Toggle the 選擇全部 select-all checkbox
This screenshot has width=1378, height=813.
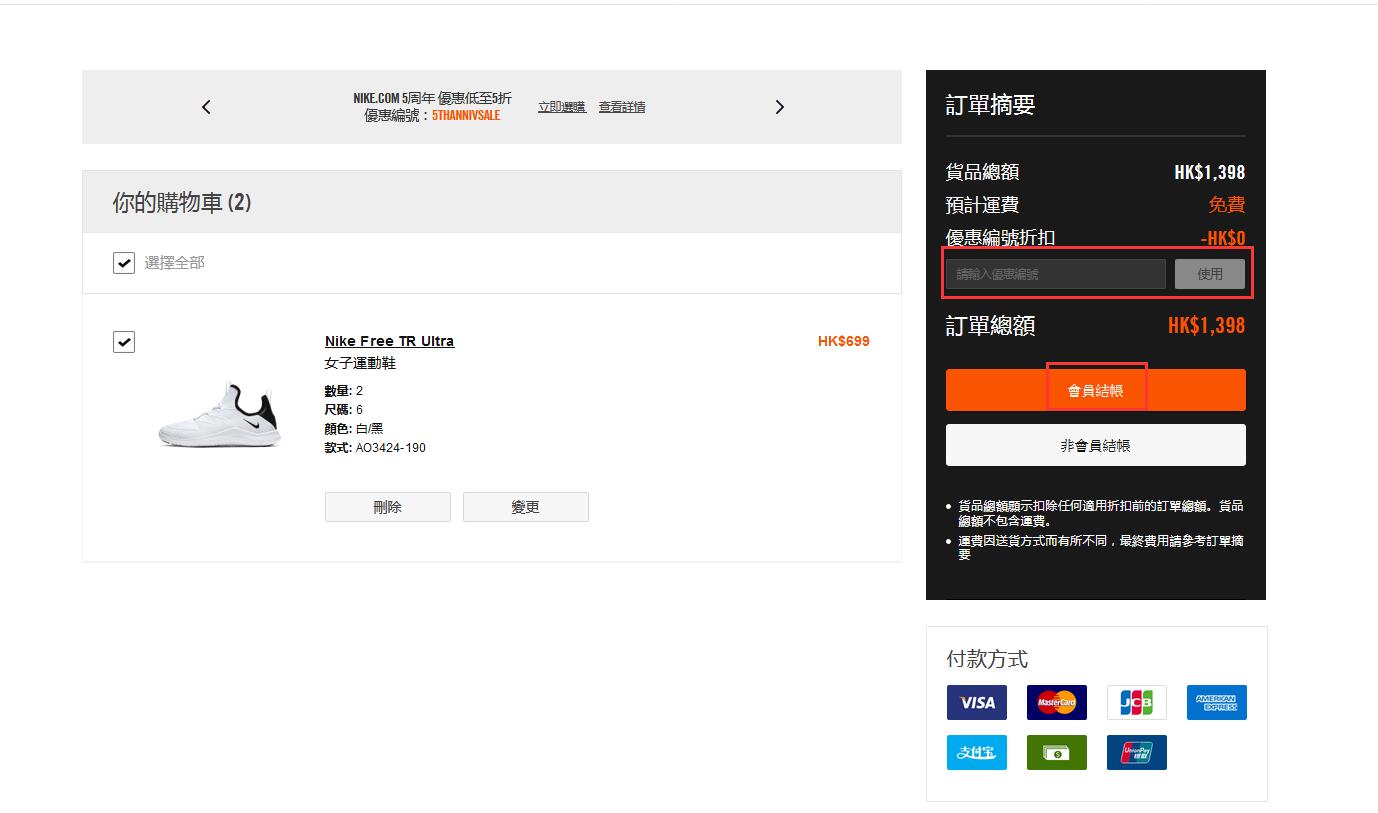124,263
